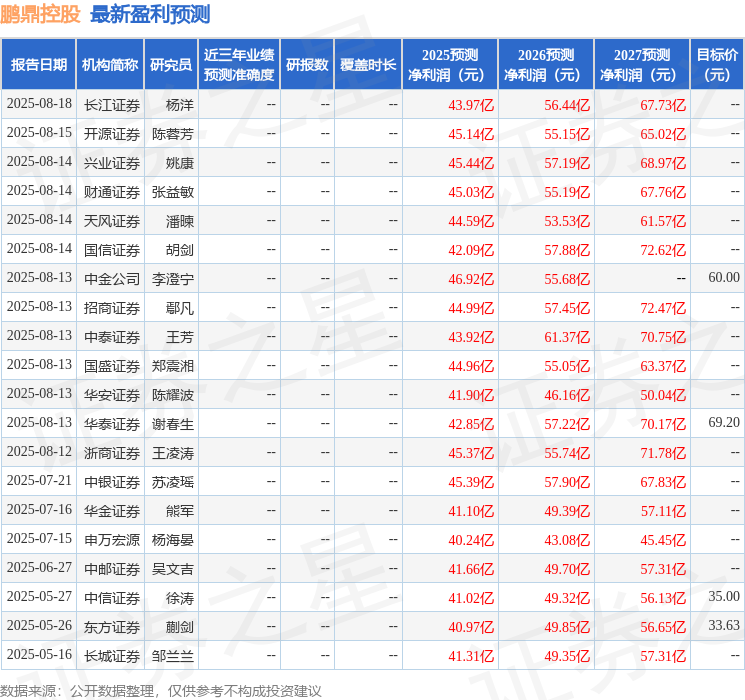Select the 兴业证券 institution cell
Viewport: 745px width, 700px height.
(112, 163)
